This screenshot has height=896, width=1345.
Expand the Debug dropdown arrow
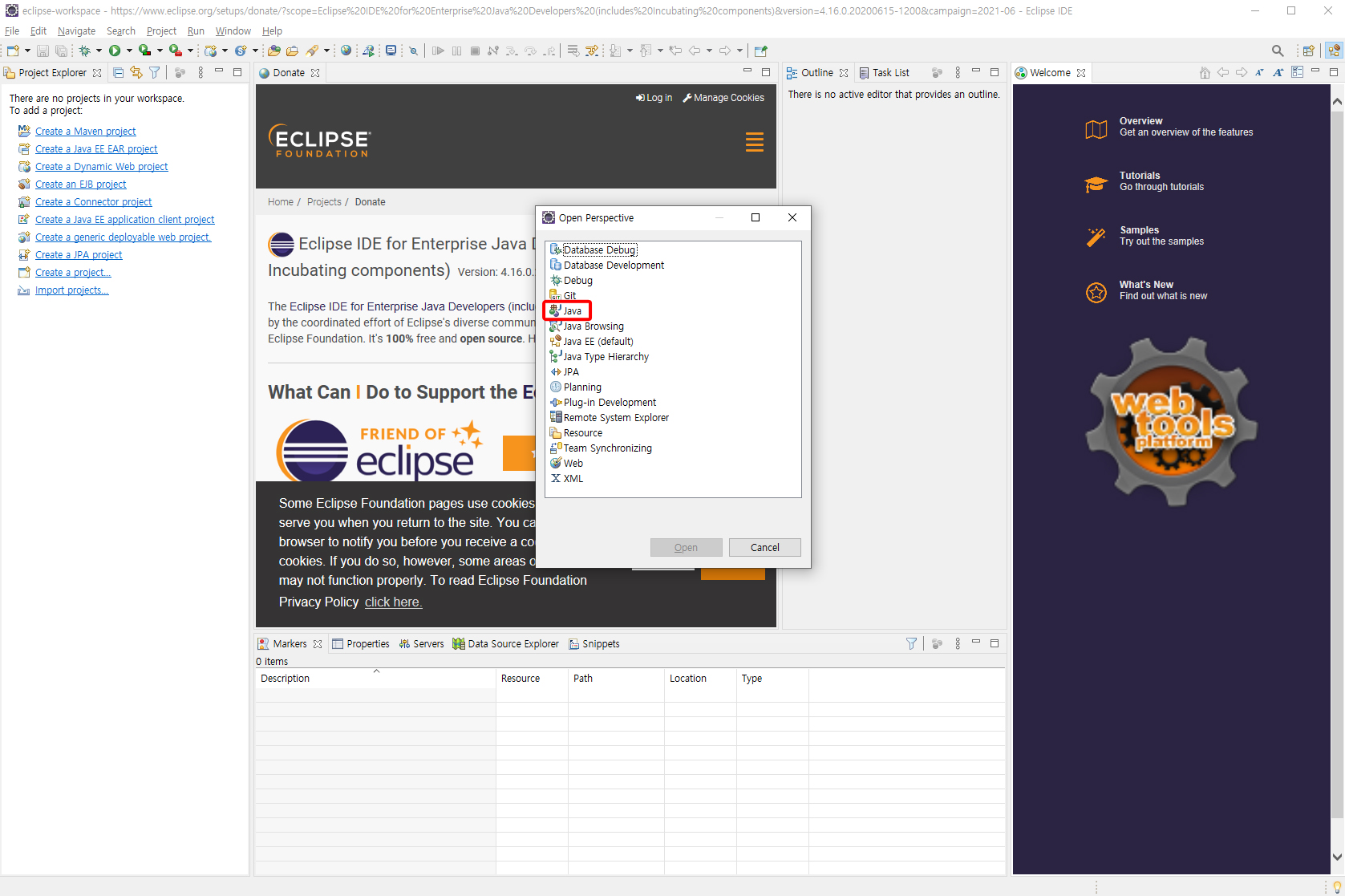pos(99,51)
